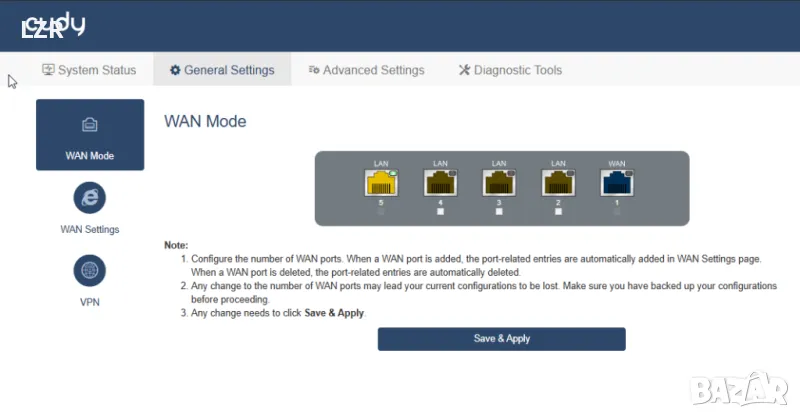Open the Advanced Settings tab
Screen dimensions: 800x418
point(366,70)
